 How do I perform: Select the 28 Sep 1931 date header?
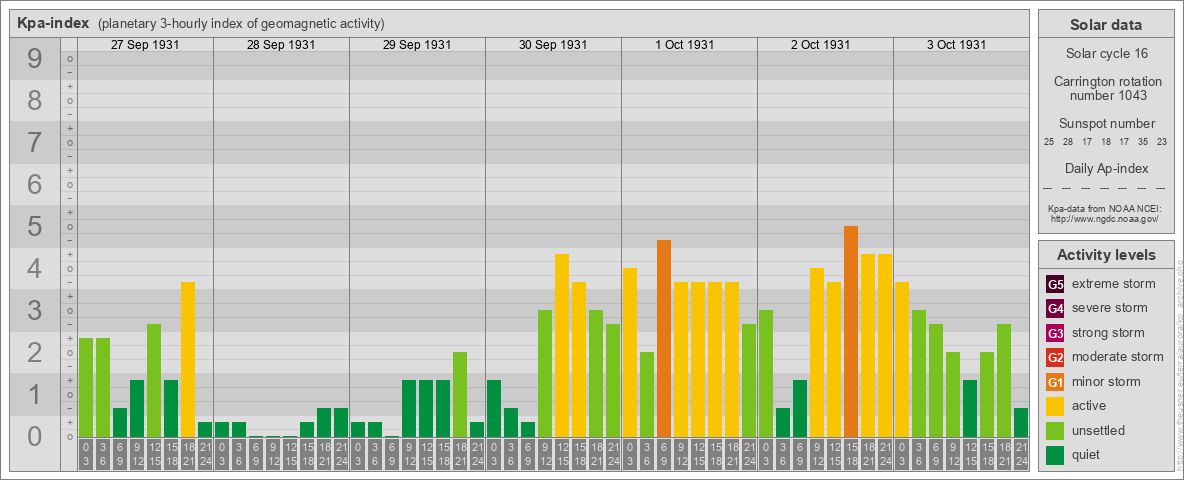281,45
